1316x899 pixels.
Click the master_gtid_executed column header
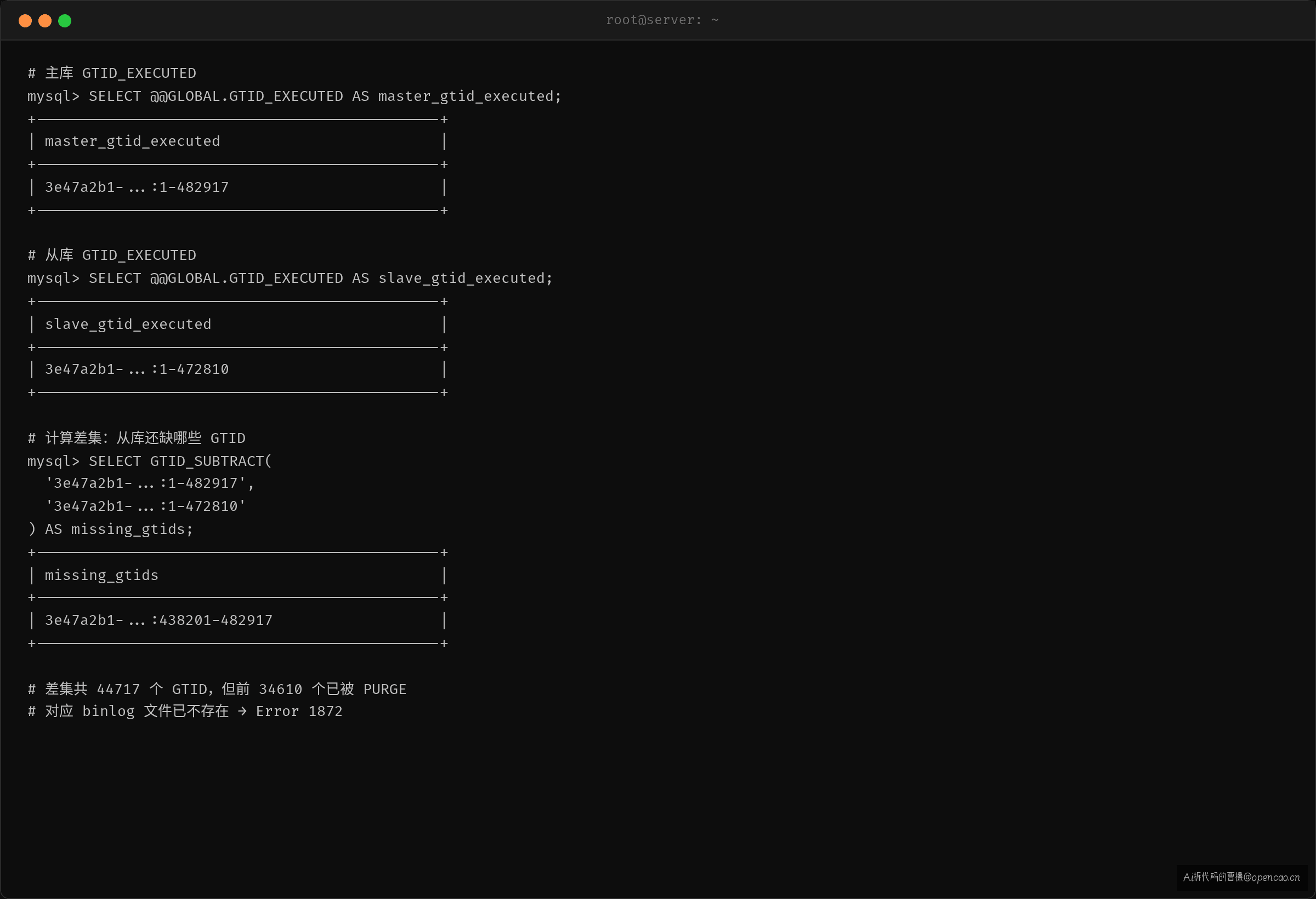pos(133,141)
